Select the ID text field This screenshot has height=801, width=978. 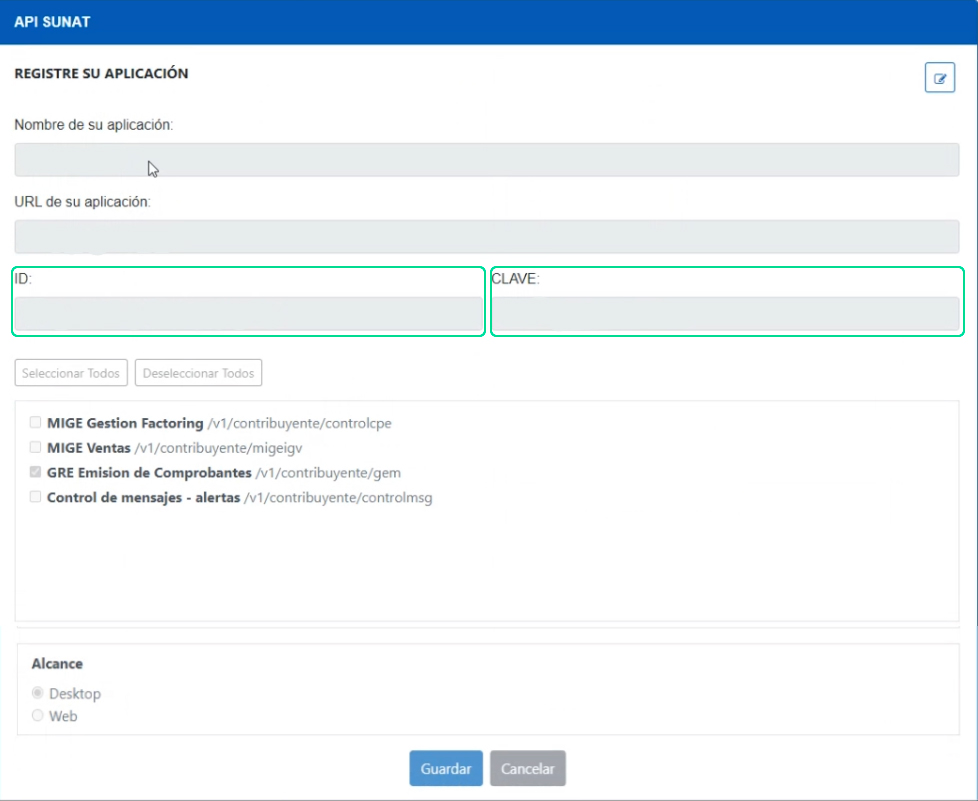248,314
